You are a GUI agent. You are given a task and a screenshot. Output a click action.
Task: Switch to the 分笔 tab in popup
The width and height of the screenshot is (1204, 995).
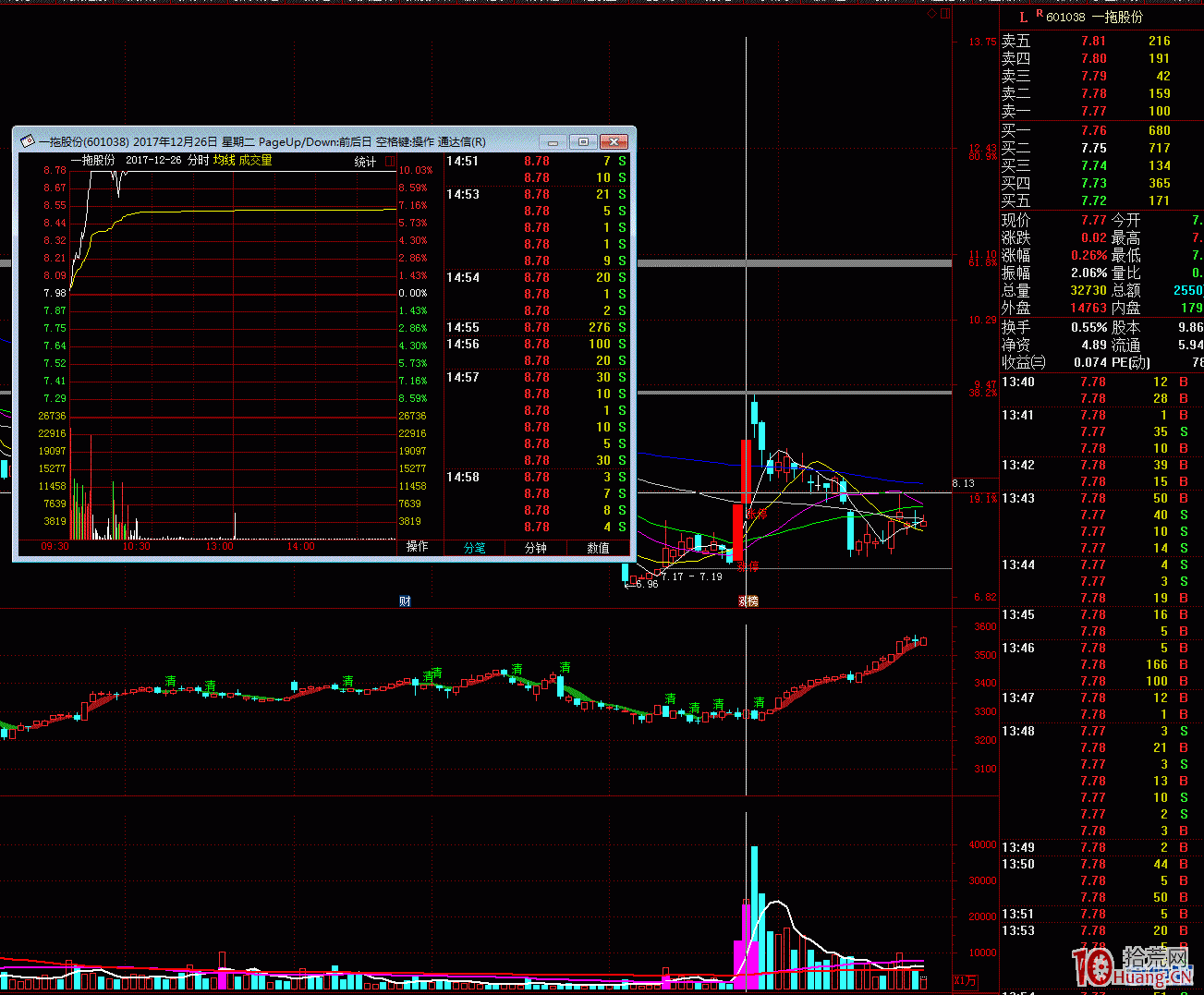[x=475, y=548]
